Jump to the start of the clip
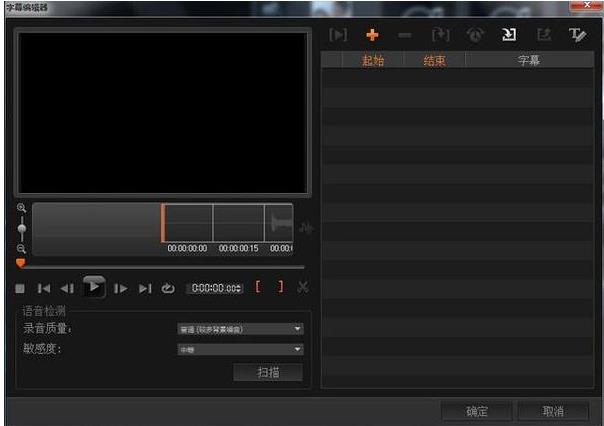This screenshot has width=604, height=426. point(44,288)
